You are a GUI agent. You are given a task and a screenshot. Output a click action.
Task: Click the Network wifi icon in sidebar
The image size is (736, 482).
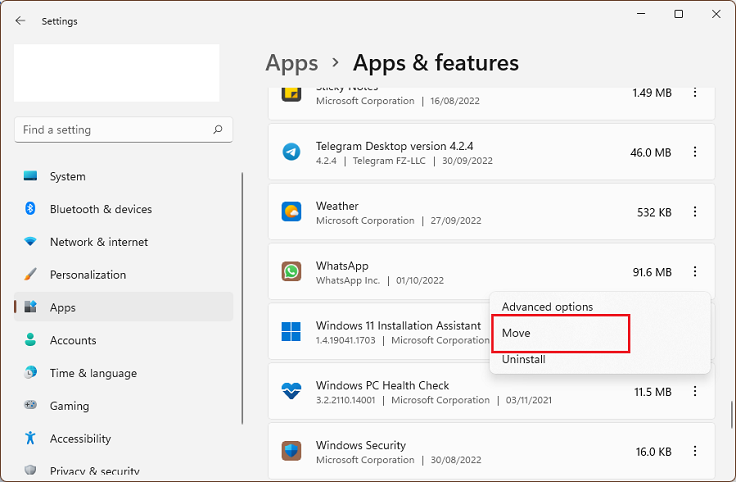click(31, 242)
